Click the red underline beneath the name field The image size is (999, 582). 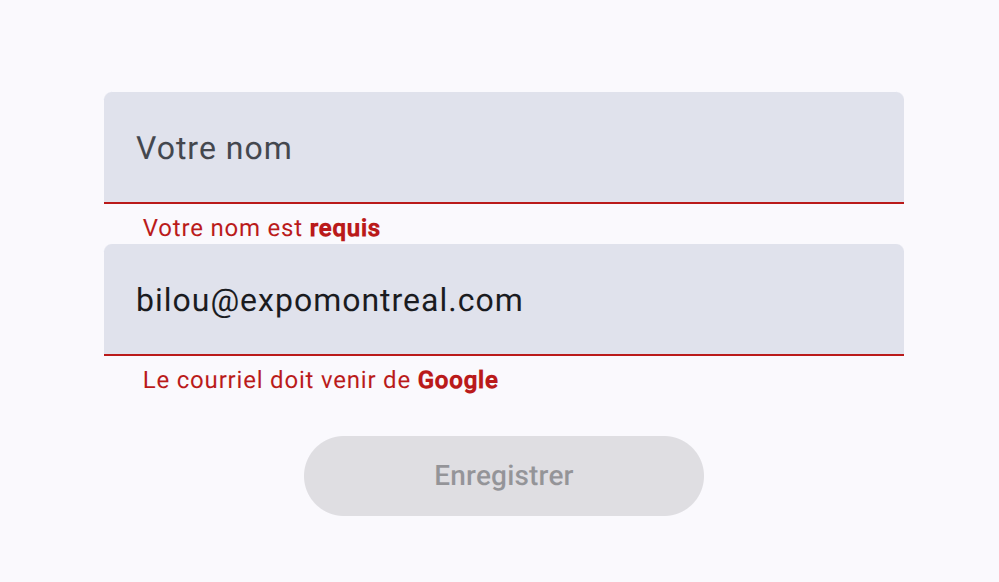click(x=503, y=203)
